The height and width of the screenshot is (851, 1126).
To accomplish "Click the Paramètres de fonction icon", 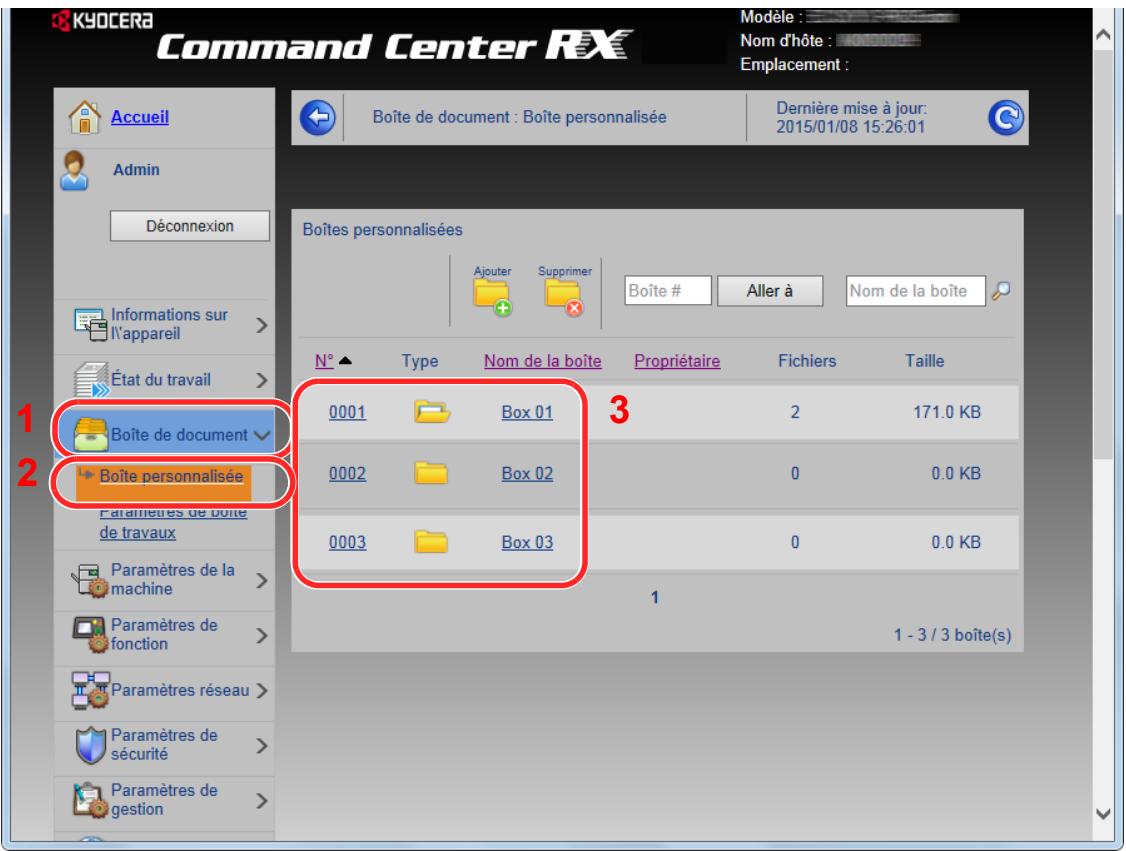I will click(x=90, y=635).
